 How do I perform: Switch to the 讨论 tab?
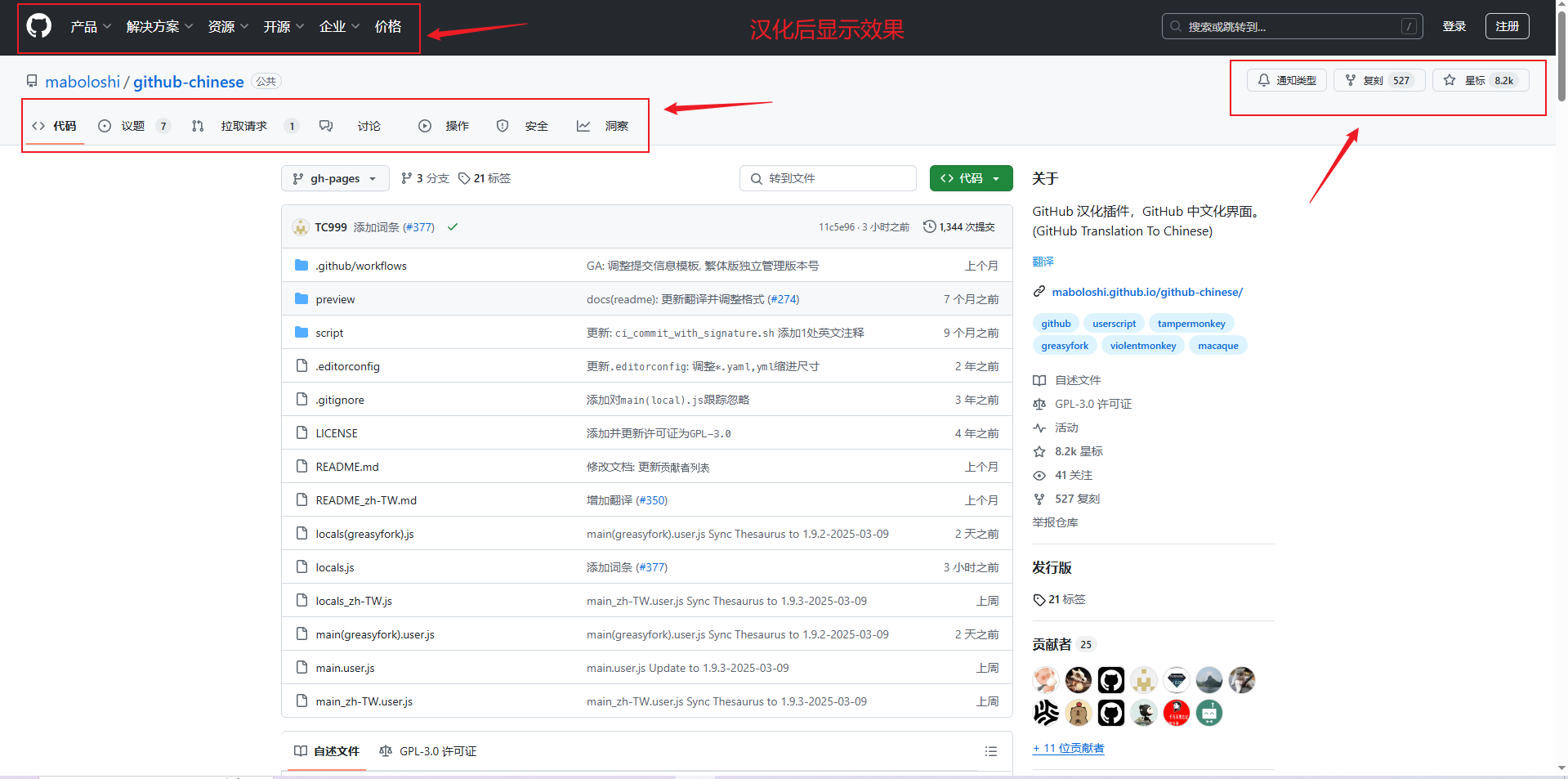coord(350,126)
